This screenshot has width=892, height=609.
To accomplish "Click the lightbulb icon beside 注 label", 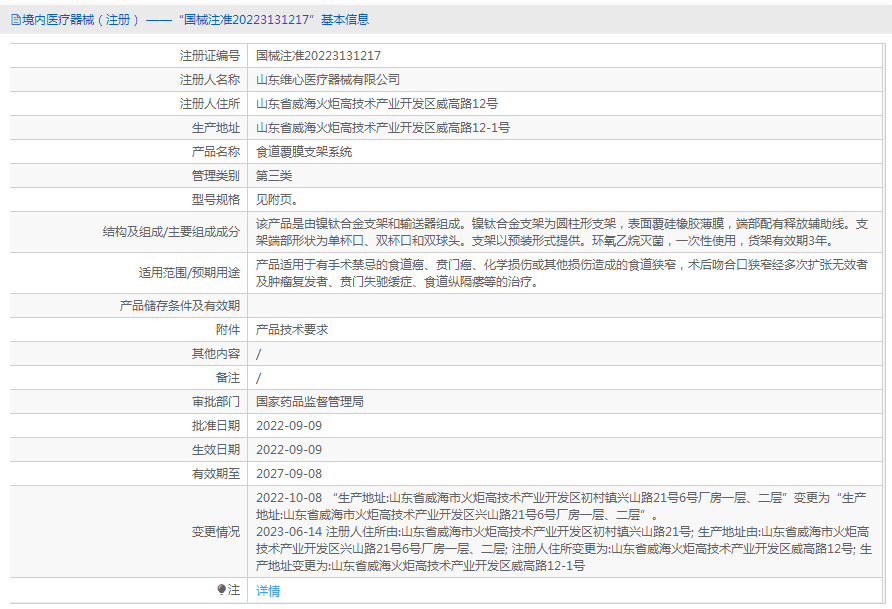I will 221,590.
